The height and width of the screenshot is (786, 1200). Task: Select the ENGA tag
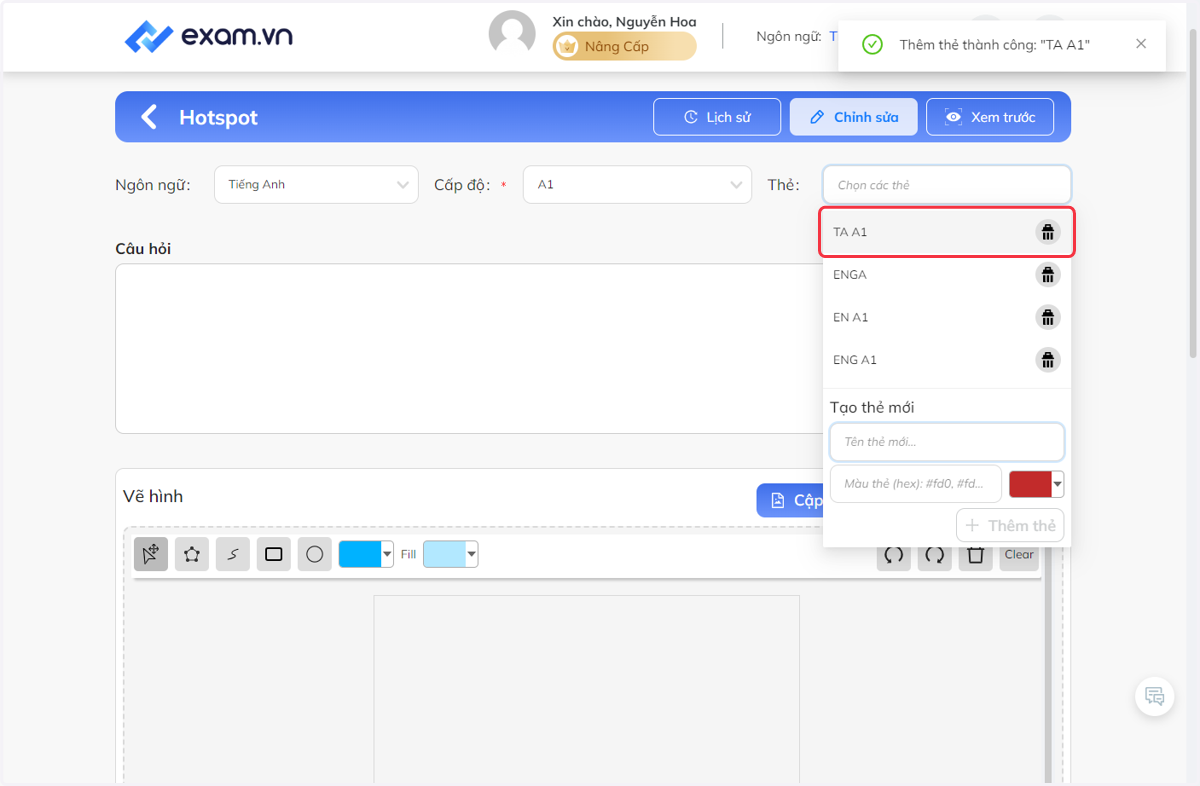point(947,275)
